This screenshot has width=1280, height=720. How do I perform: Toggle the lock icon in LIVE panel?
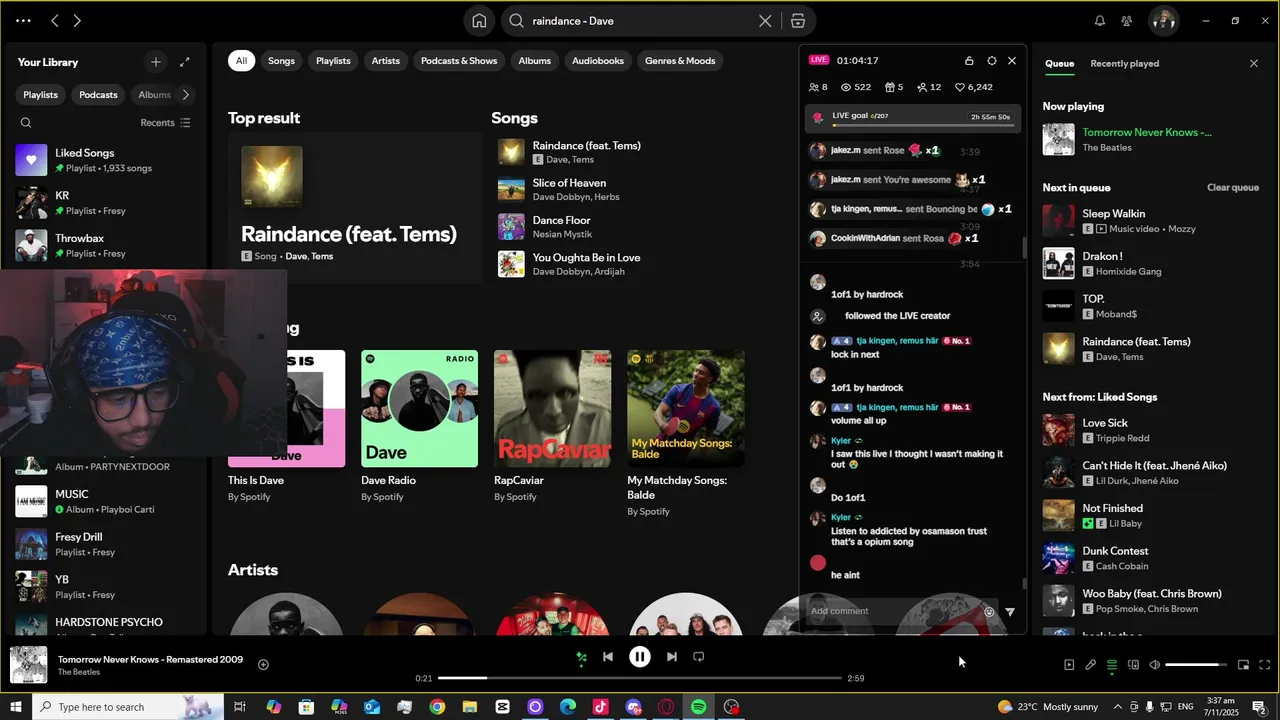tap(969, 61)
